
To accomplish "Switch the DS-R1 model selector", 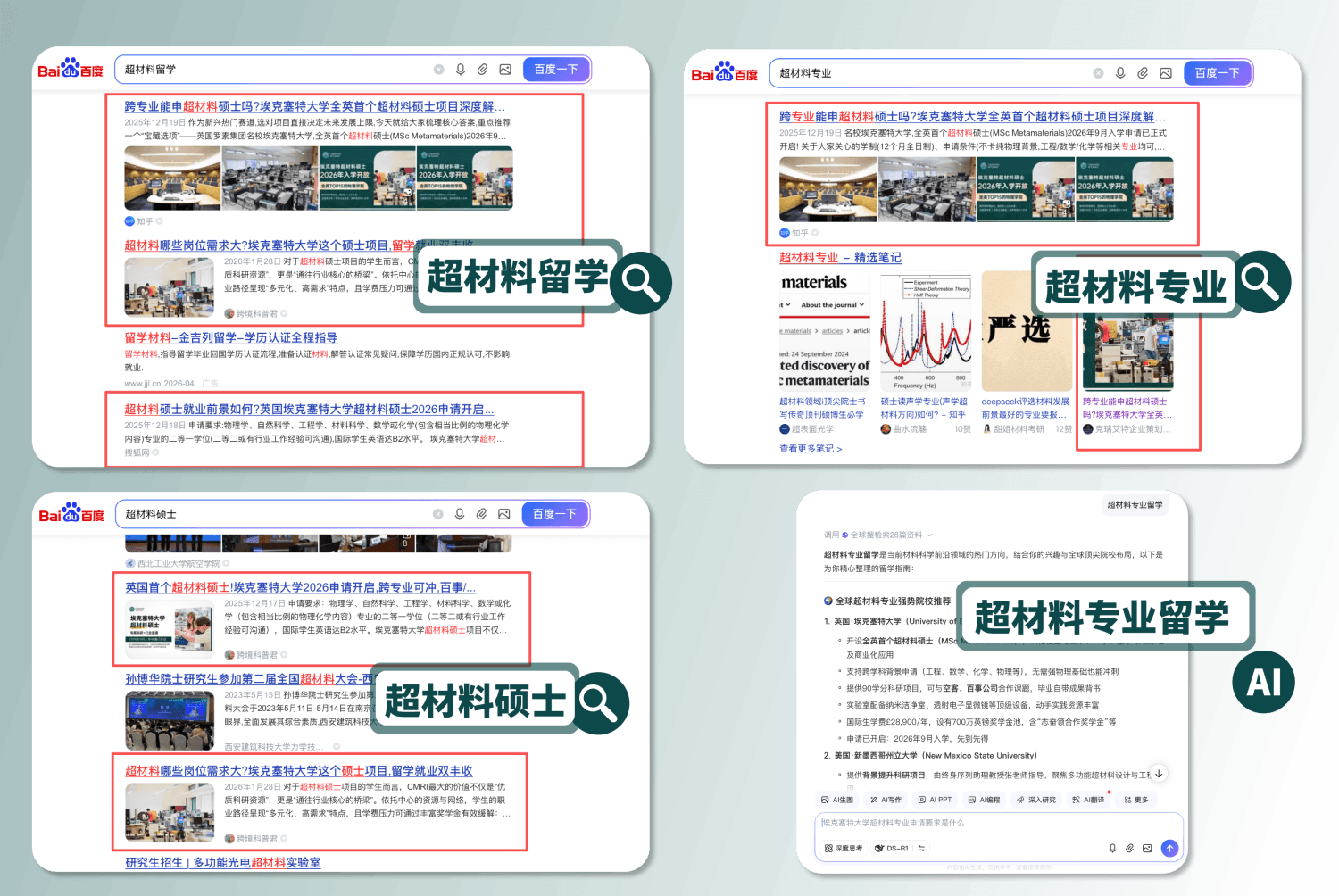I will tap(892, 849).
